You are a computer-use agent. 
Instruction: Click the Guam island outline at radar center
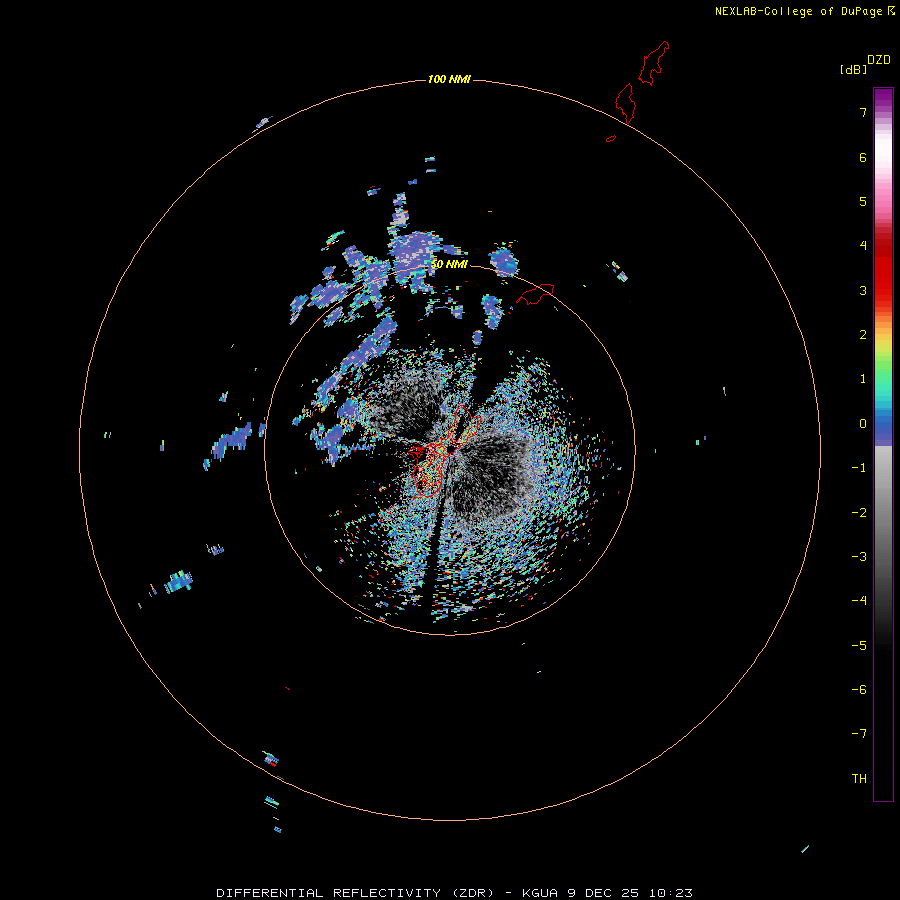coord(444,452)
